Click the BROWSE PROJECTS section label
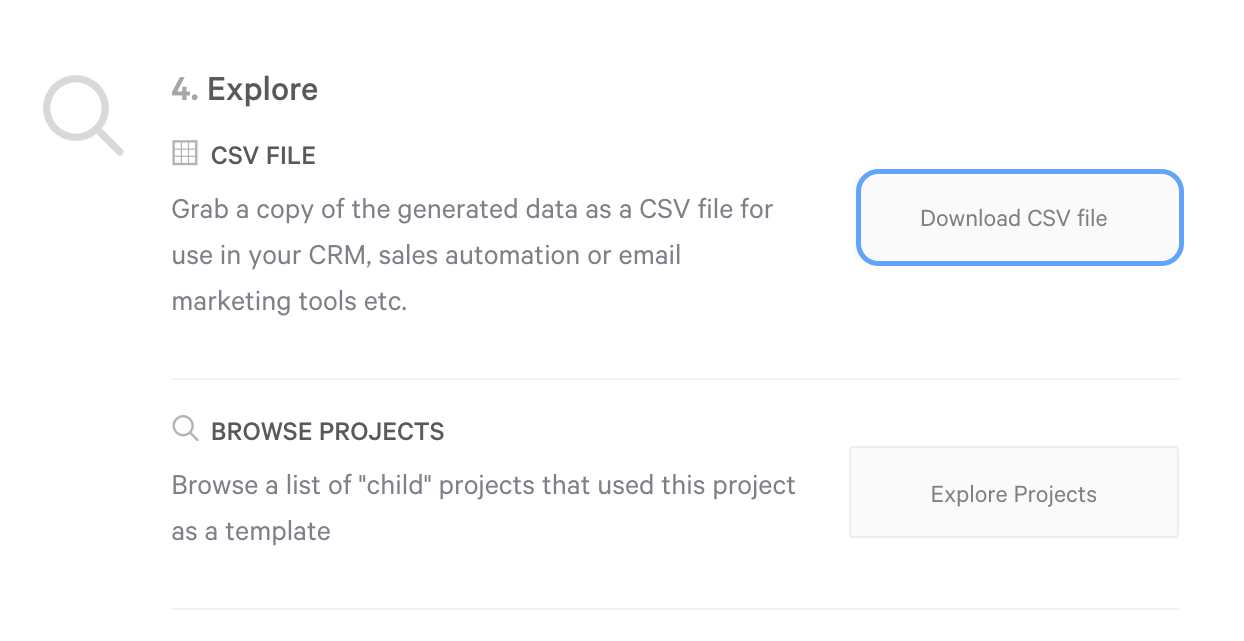 pos(327,432)
